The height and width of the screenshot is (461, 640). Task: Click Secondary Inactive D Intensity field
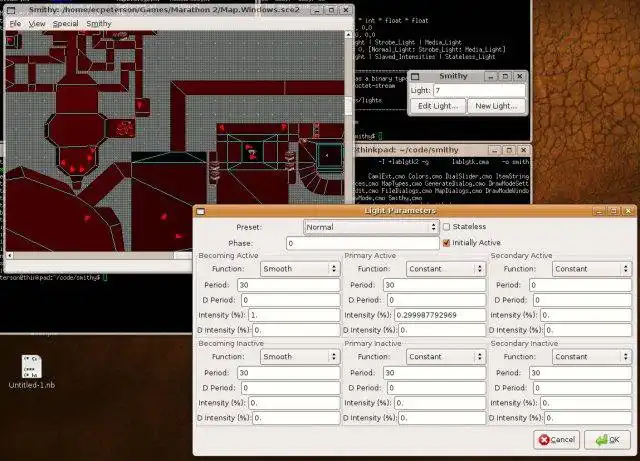pos(588,418)
